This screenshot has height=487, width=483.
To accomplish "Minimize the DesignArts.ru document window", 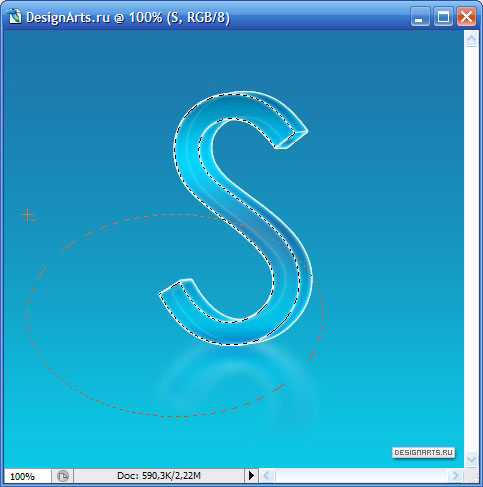I will click(x=420, y=17).
